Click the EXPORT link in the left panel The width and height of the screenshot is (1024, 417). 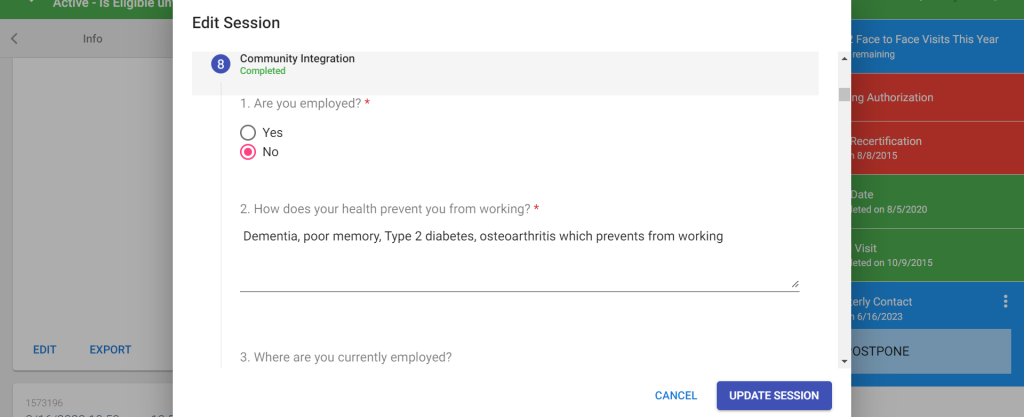[x=110, y=350]
